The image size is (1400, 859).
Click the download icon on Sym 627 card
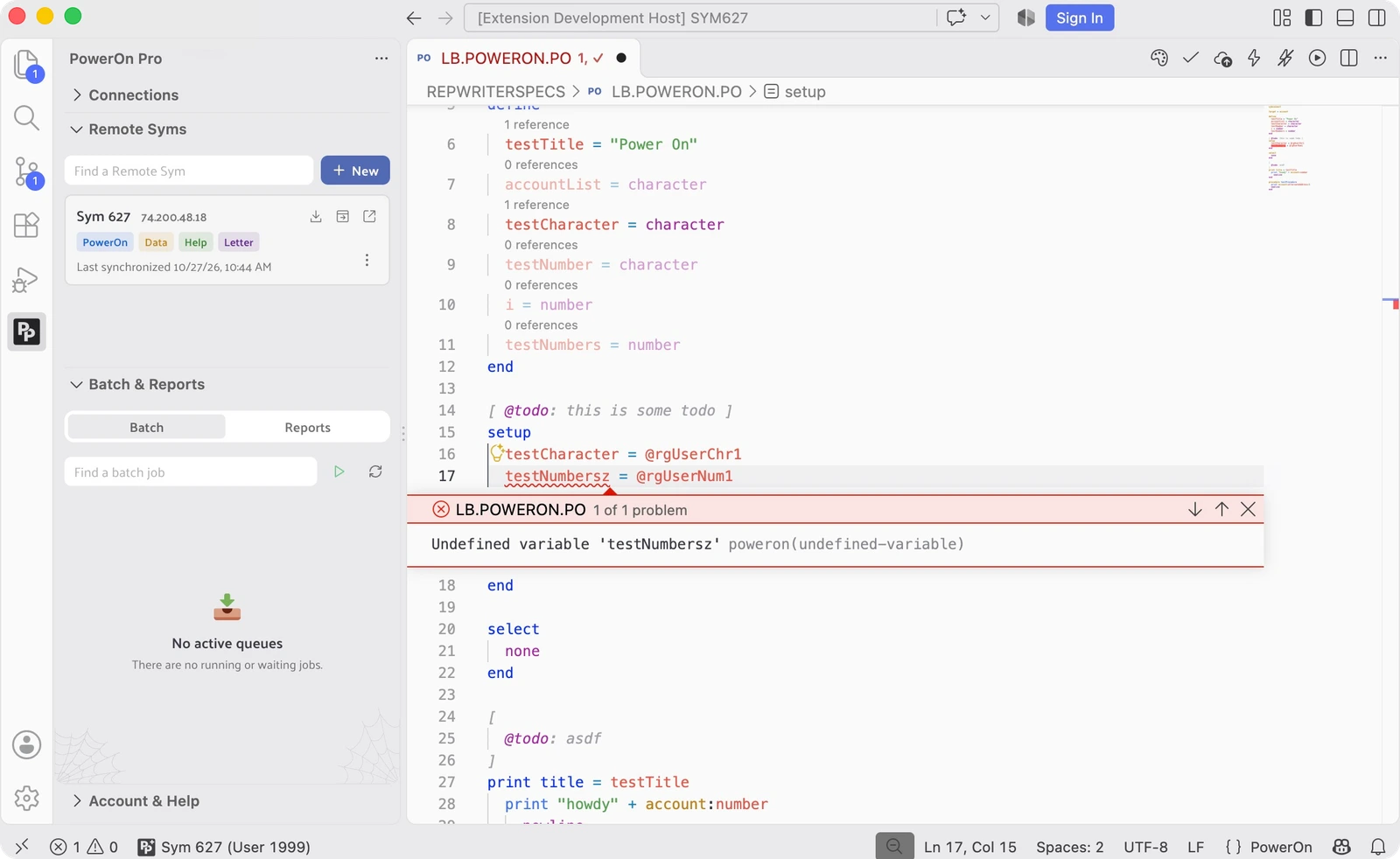316,216
